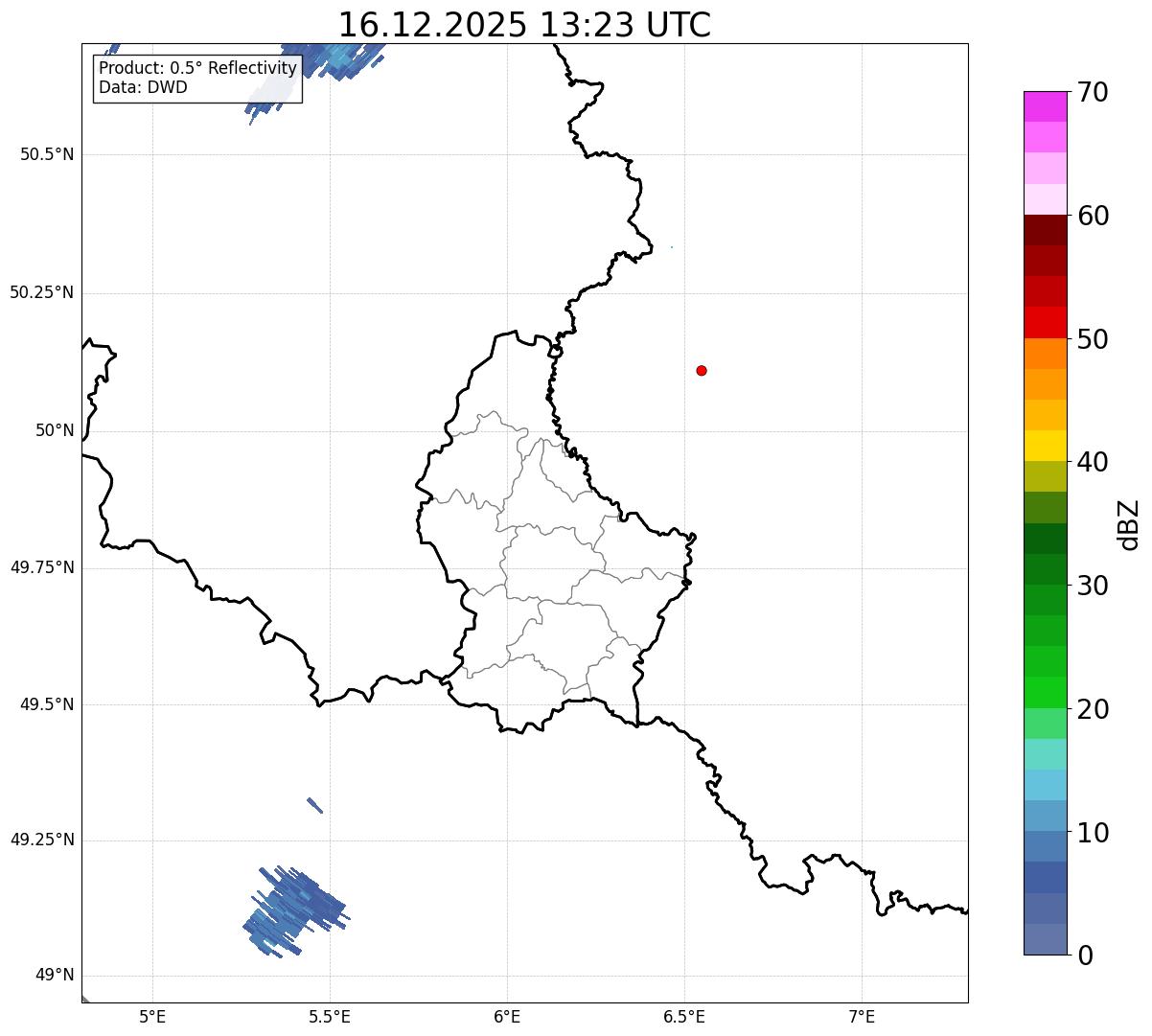
Task: Pick the magenta swatch at top of colorbar
Action: (x=1045, y=106)
